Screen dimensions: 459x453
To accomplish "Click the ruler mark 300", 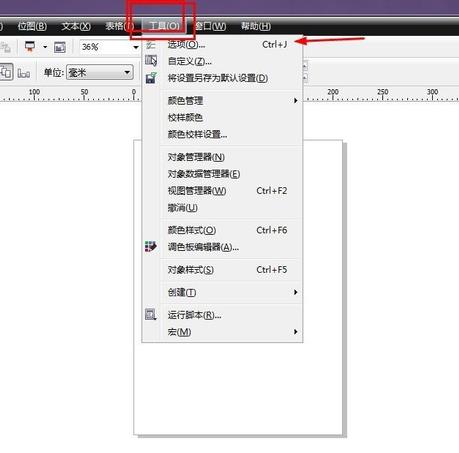I will coord(433,92).
